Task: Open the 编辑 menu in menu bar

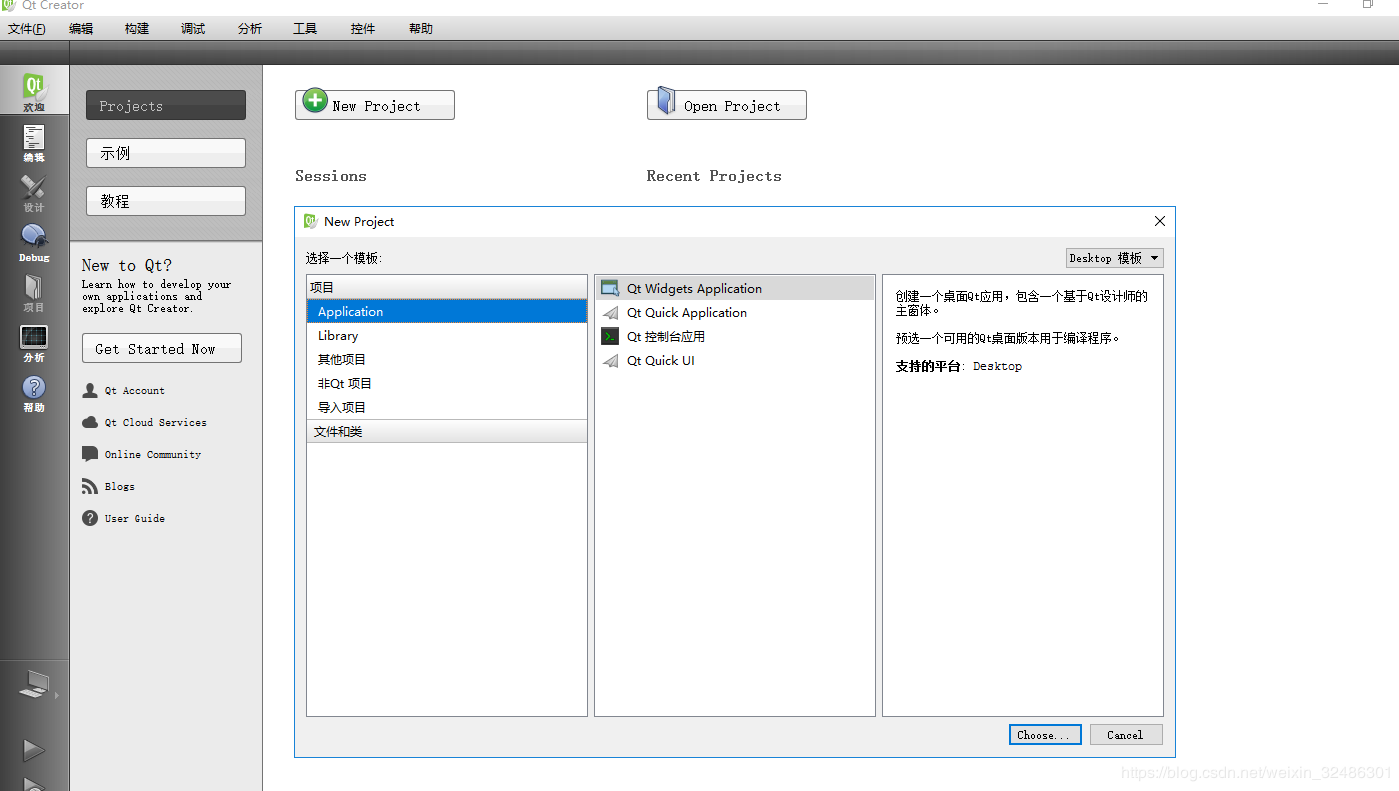Action: tap(81, 29)
